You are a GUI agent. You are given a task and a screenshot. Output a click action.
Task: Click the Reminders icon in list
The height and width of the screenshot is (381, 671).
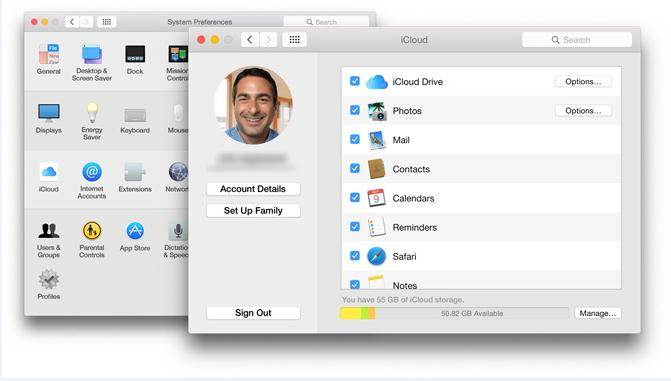377,227
